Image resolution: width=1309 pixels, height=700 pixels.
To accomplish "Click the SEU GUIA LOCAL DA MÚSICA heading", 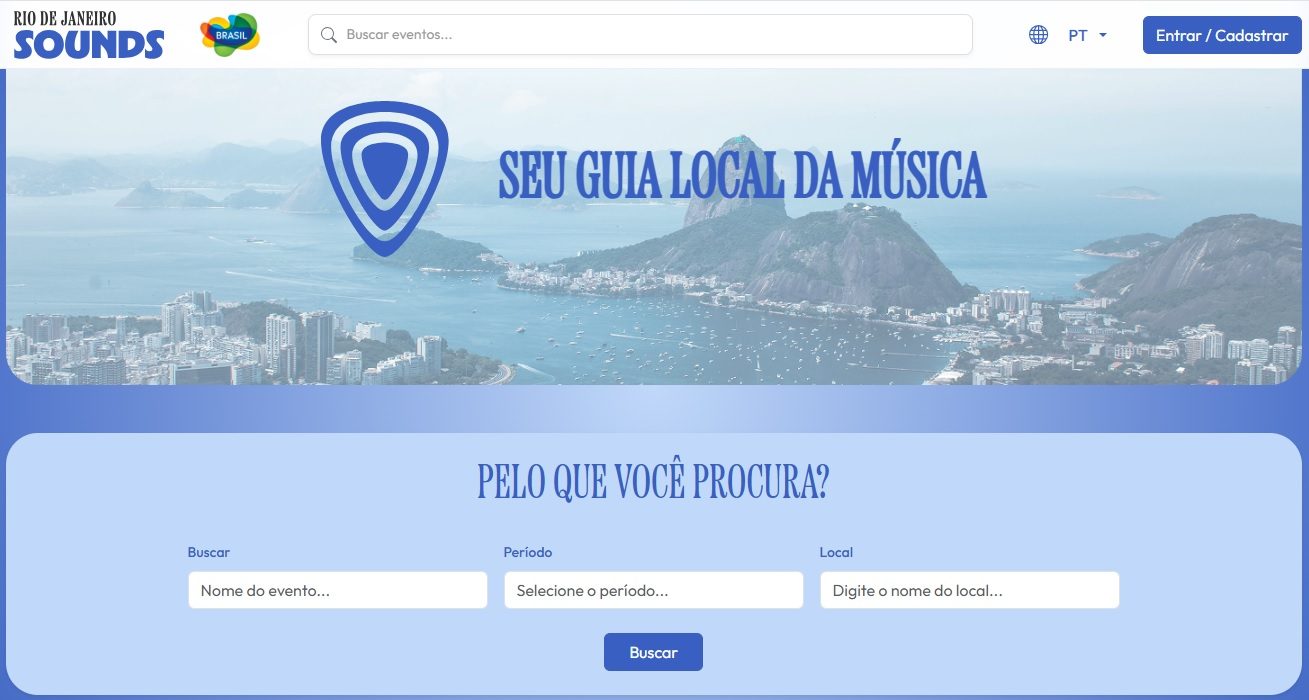I will click(x=742, y=176).
